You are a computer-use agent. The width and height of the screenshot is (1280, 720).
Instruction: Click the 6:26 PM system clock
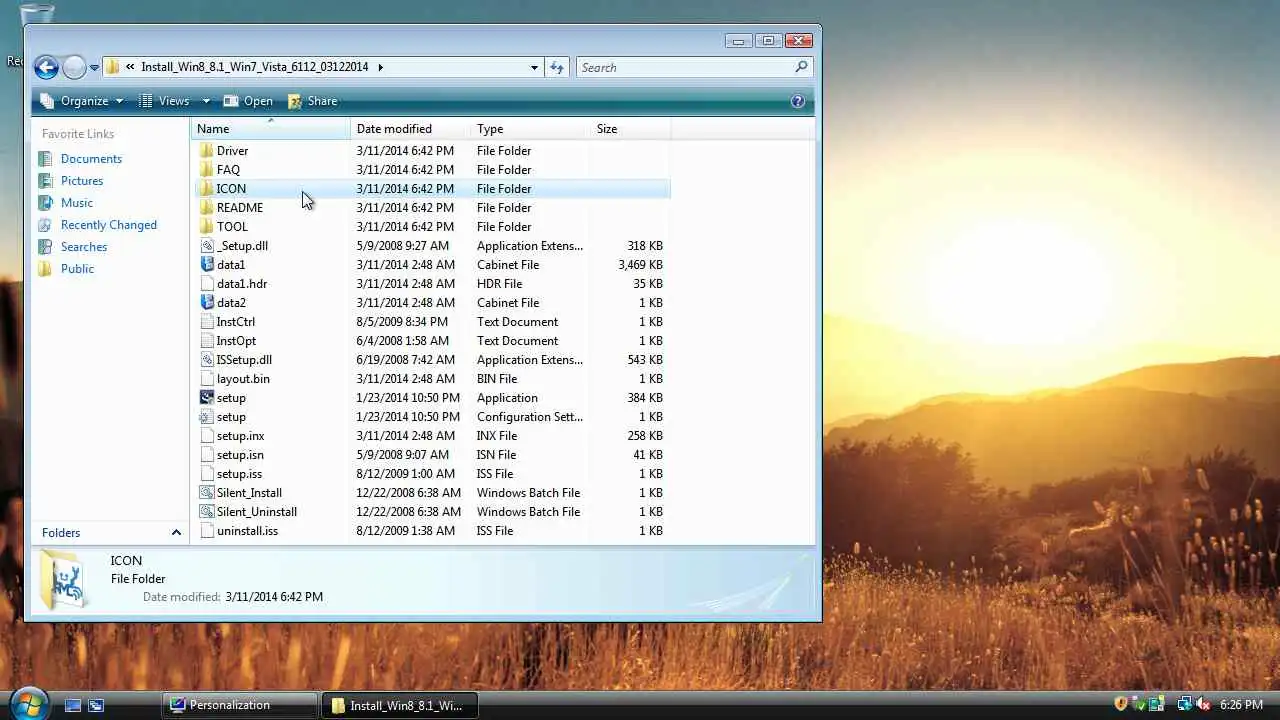(1241, 705)
